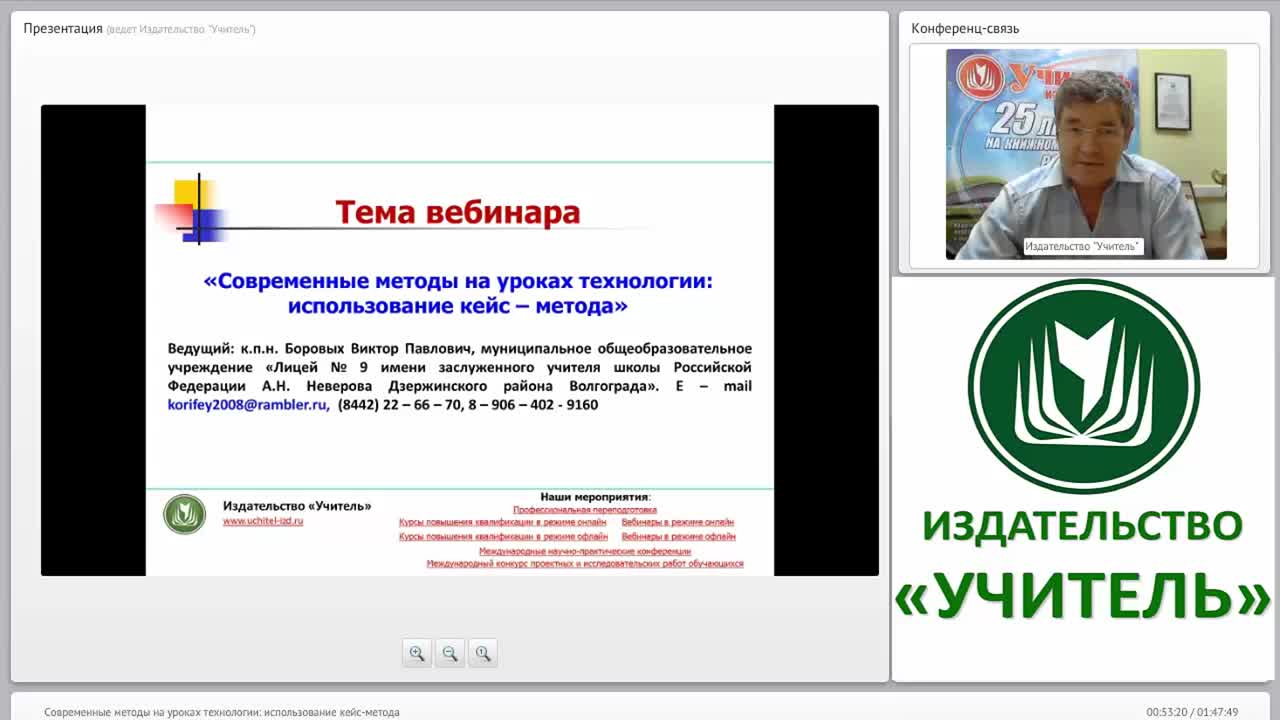Open 'Вебинары в режиме онлайн' link
This screenshot has height=720, width=1280.
[x=678, y=522]
